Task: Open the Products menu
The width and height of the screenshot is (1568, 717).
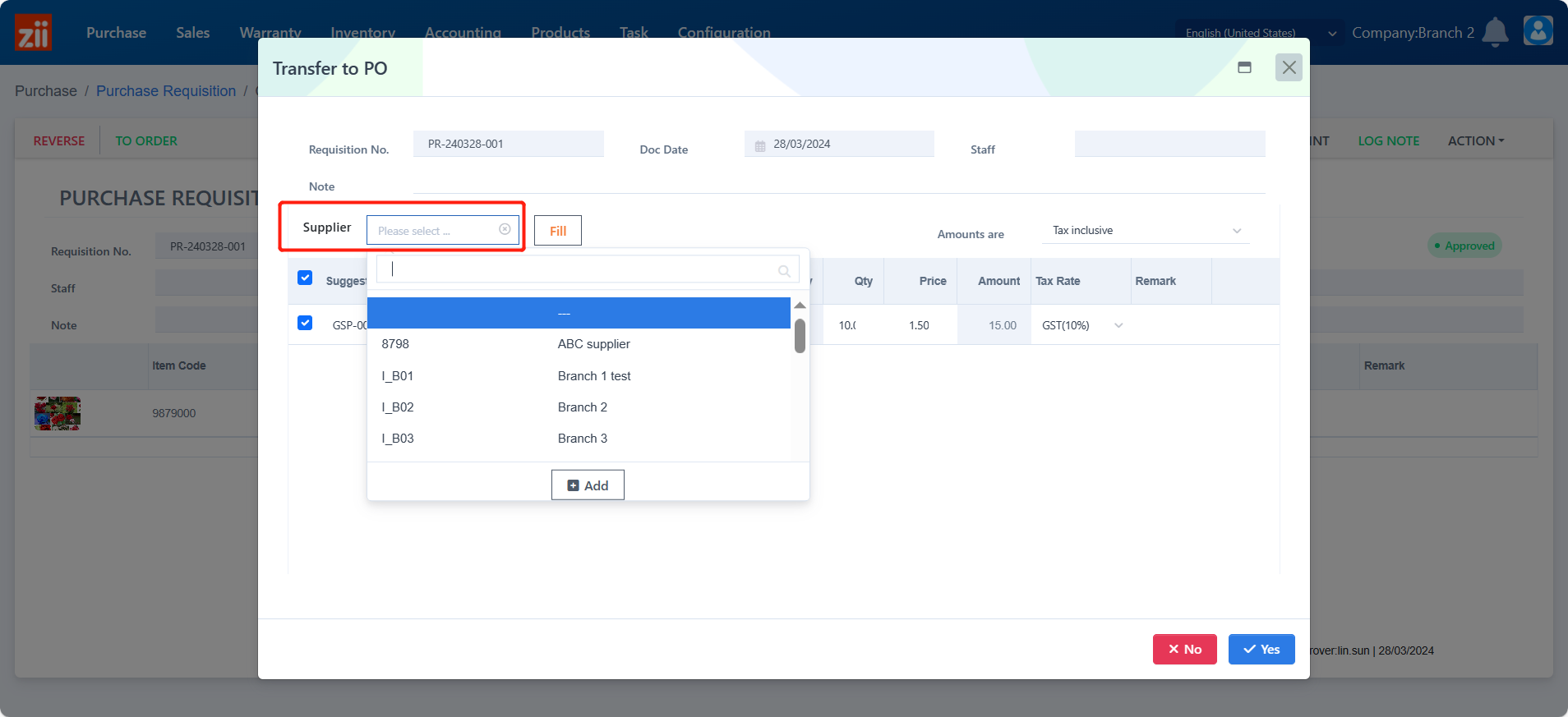Action: click(x=560, y=33)
